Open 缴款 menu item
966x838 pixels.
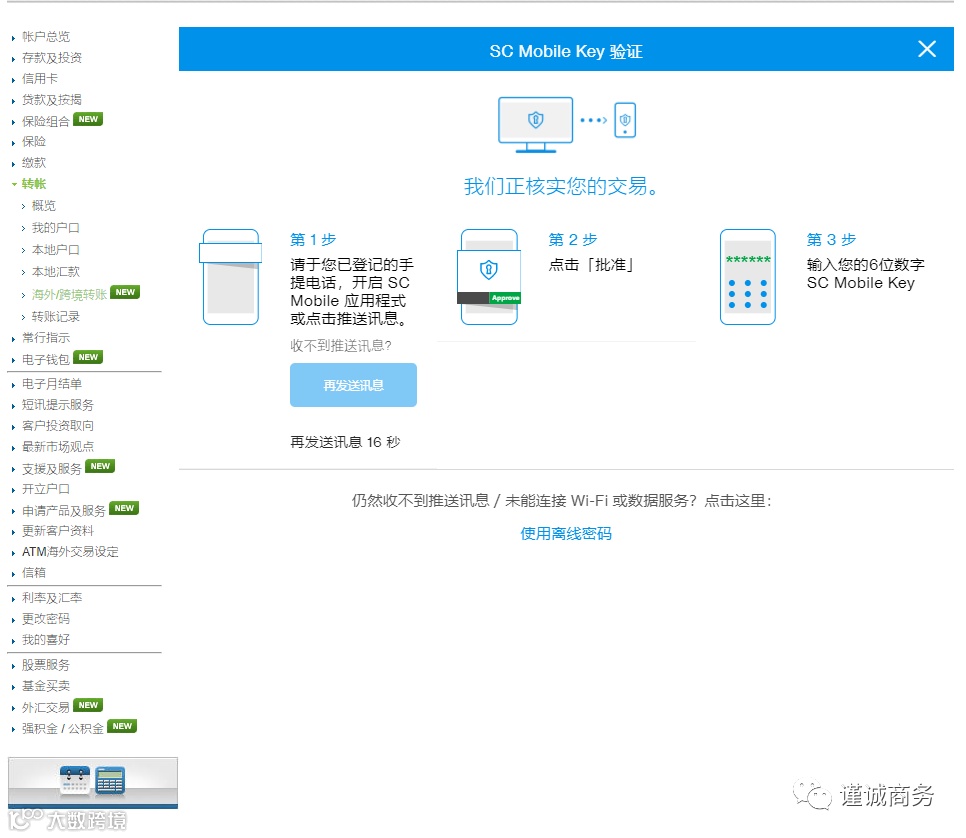point(34,163)
